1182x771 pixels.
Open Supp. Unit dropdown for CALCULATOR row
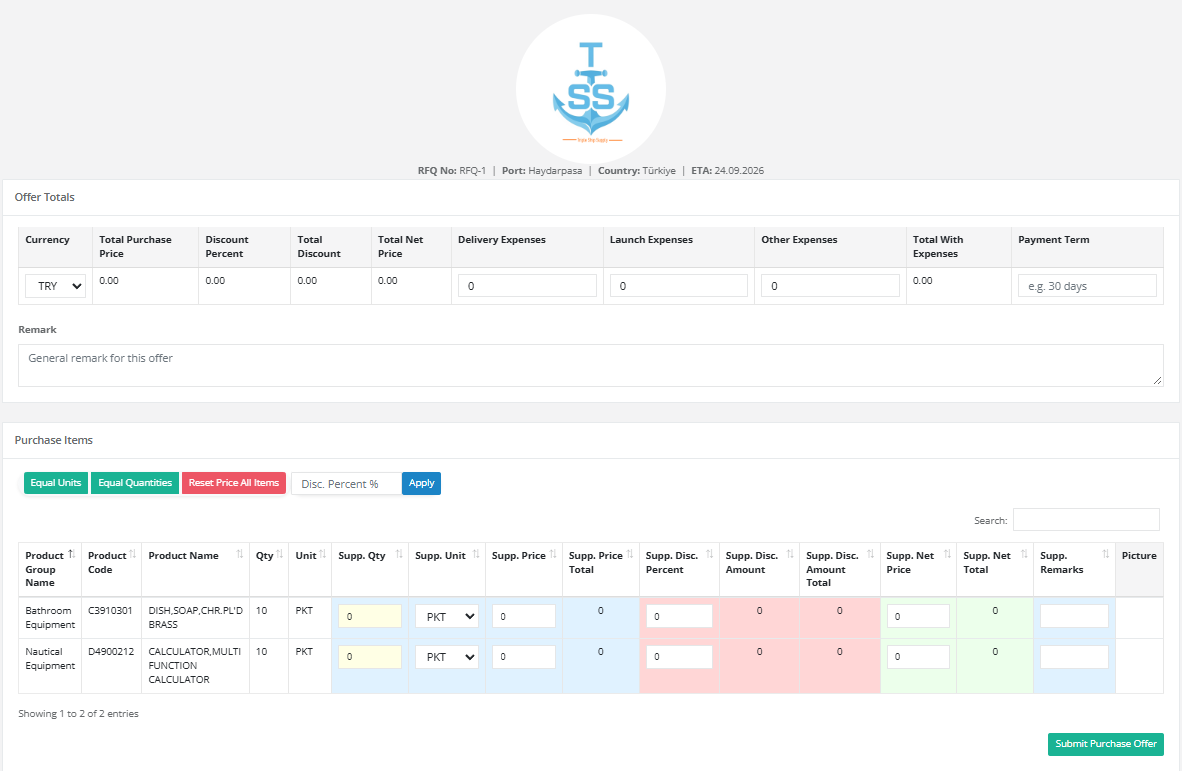coord(447,656)
